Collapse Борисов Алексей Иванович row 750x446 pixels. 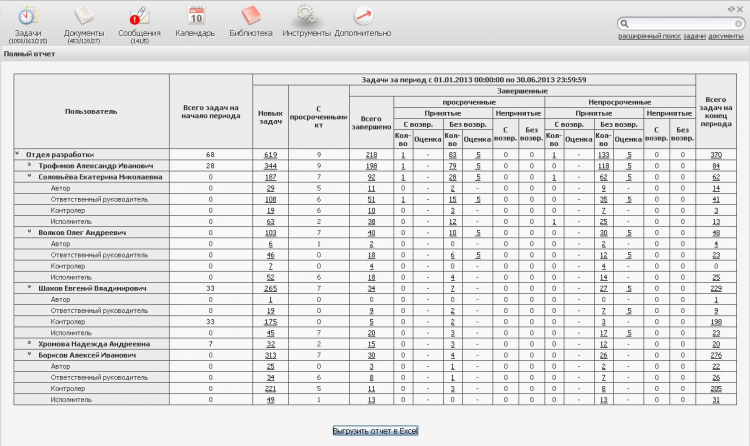pos(29,354)
